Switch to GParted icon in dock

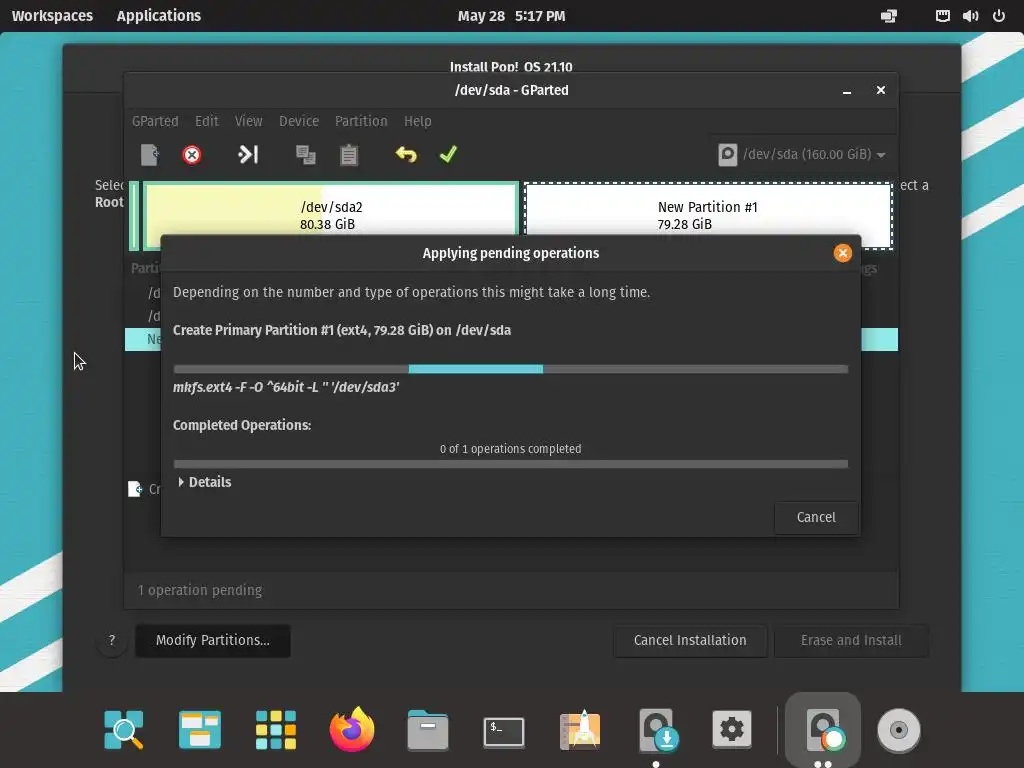point(824,729)
